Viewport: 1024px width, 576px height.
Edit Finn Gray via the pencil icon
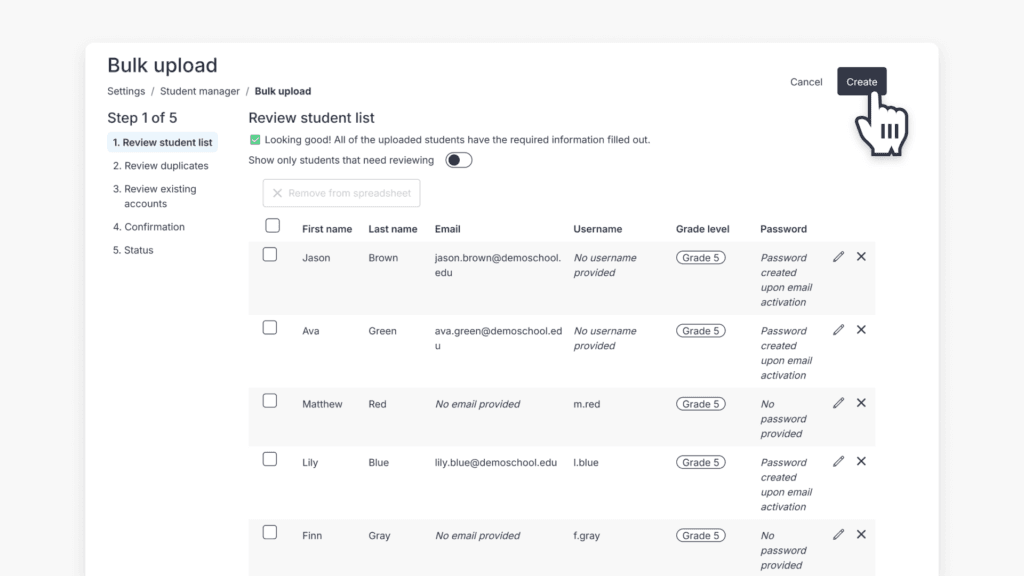pos(838,534)
